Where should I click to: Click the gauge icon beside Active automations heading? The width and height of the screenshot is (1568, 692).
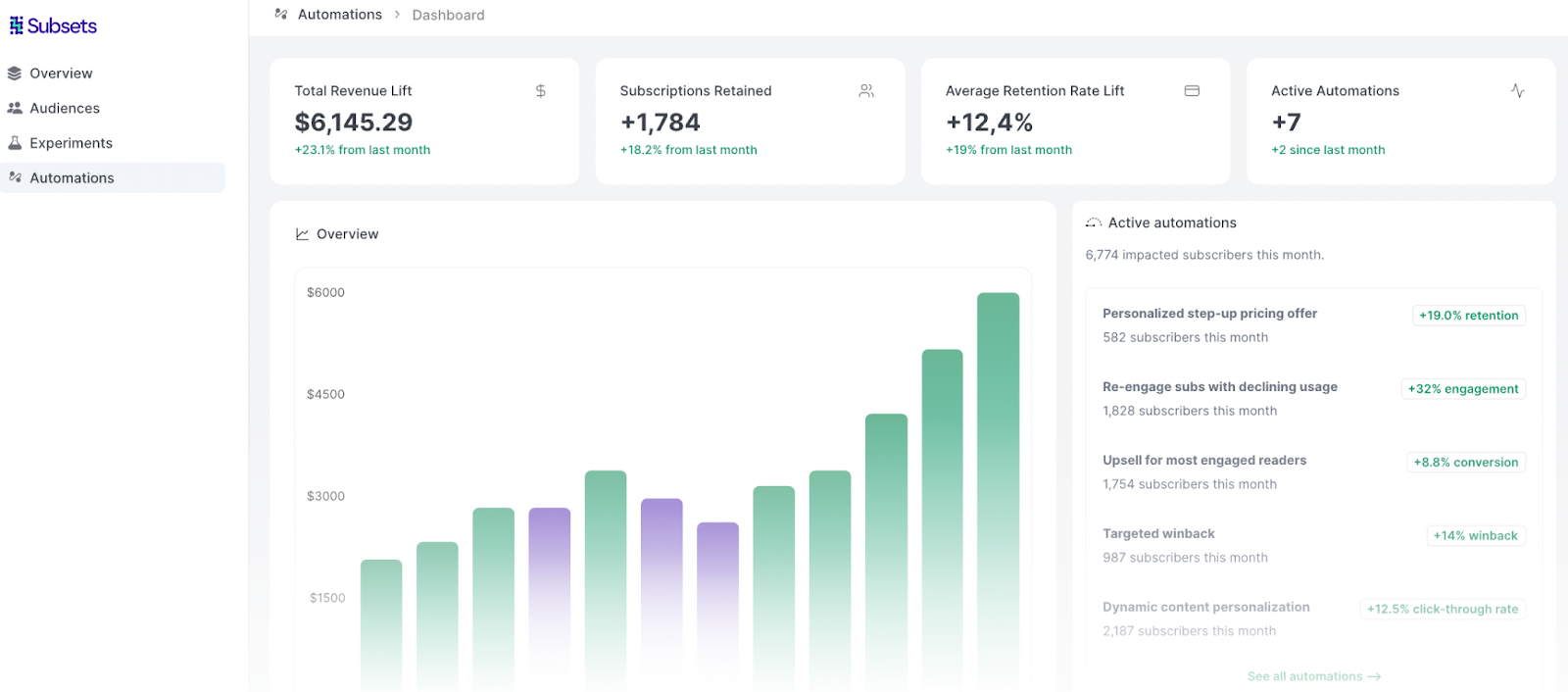[x=1094, y=222]
